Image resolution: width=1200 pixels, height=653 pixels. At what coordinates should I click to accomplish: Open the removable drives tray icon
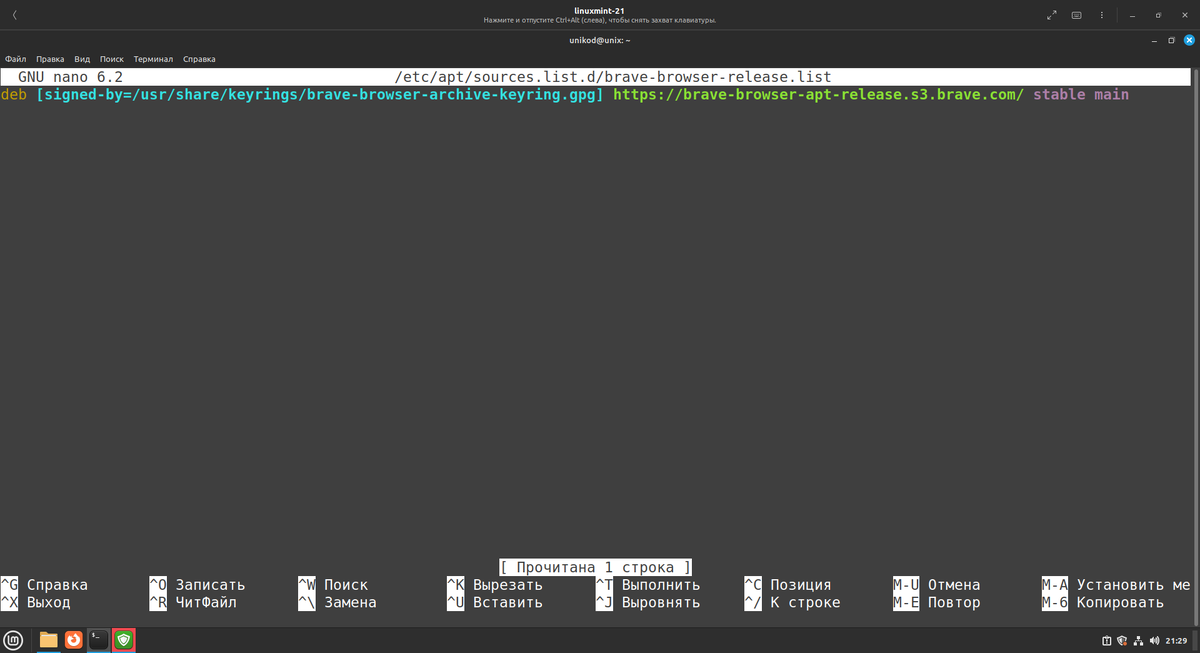1107,640
